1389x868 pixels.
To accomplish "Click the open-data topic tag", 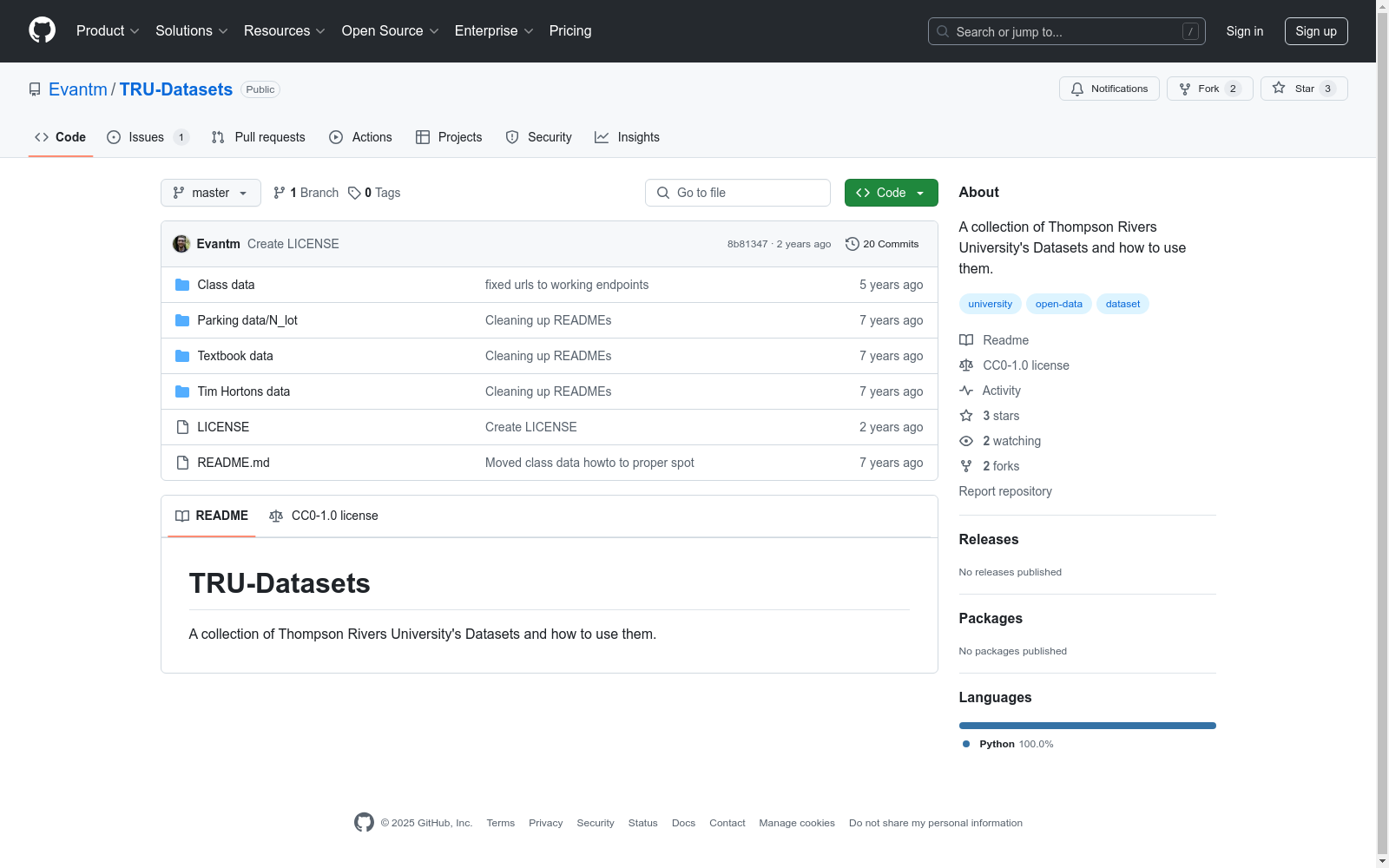I will [1059, 304].
